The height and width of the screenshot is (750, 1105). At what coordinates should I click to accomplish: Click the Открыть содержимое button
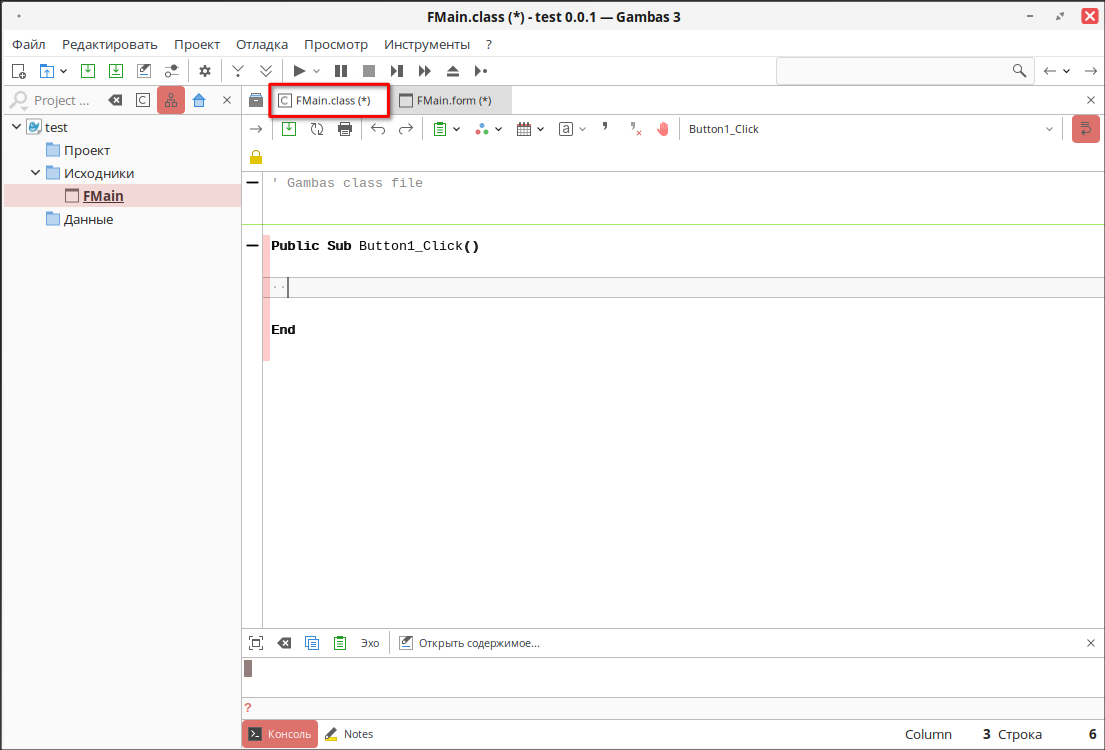coord(470,643)
